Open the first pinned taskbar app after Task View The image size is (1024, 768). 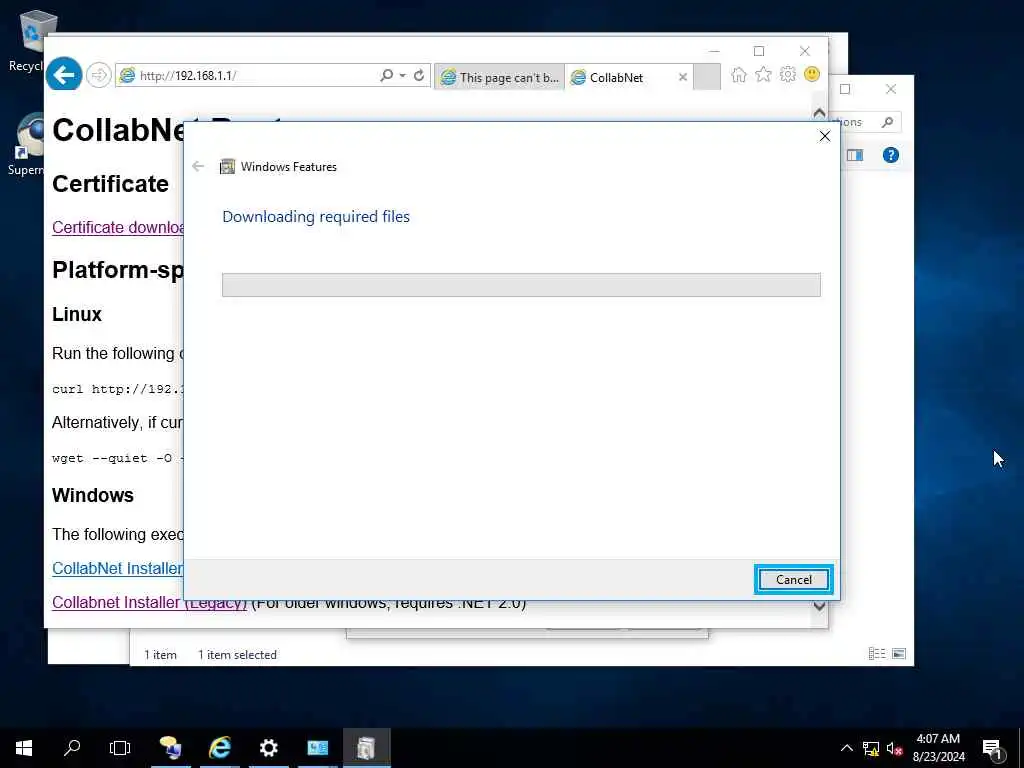click(170, 748)
